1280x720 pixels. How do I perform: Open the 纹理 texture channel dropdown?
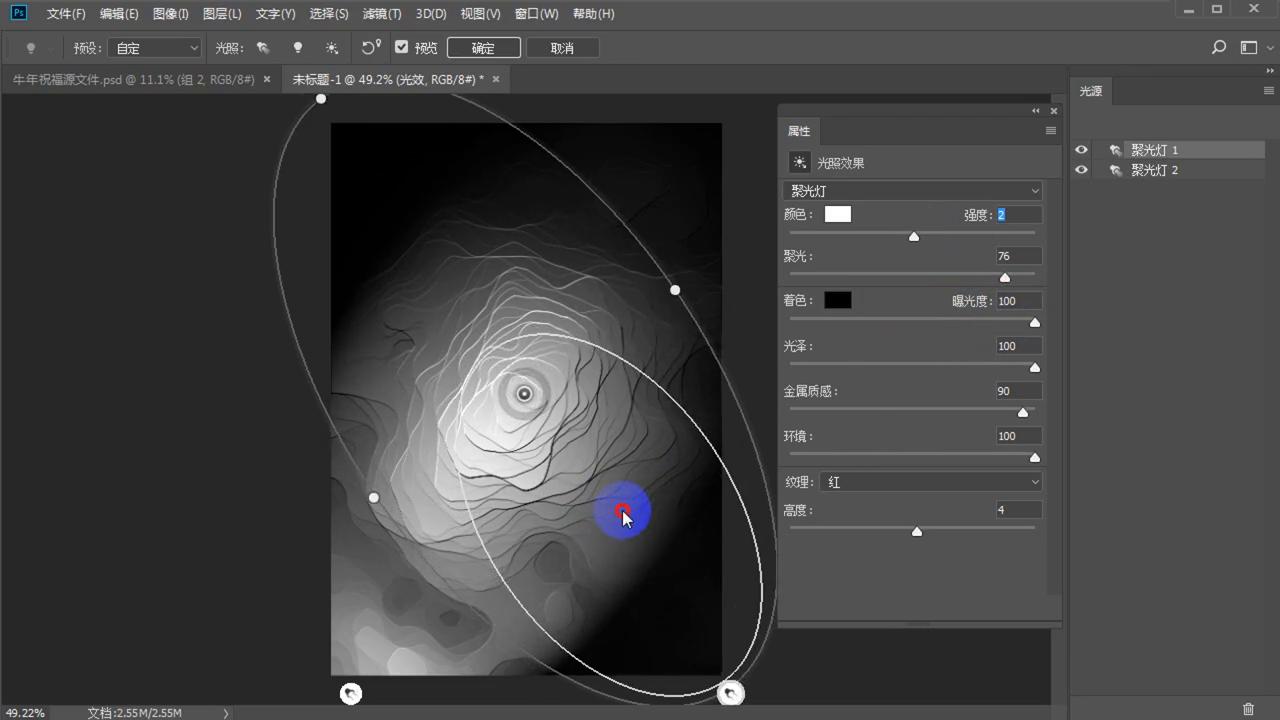[x=931, y=482]
